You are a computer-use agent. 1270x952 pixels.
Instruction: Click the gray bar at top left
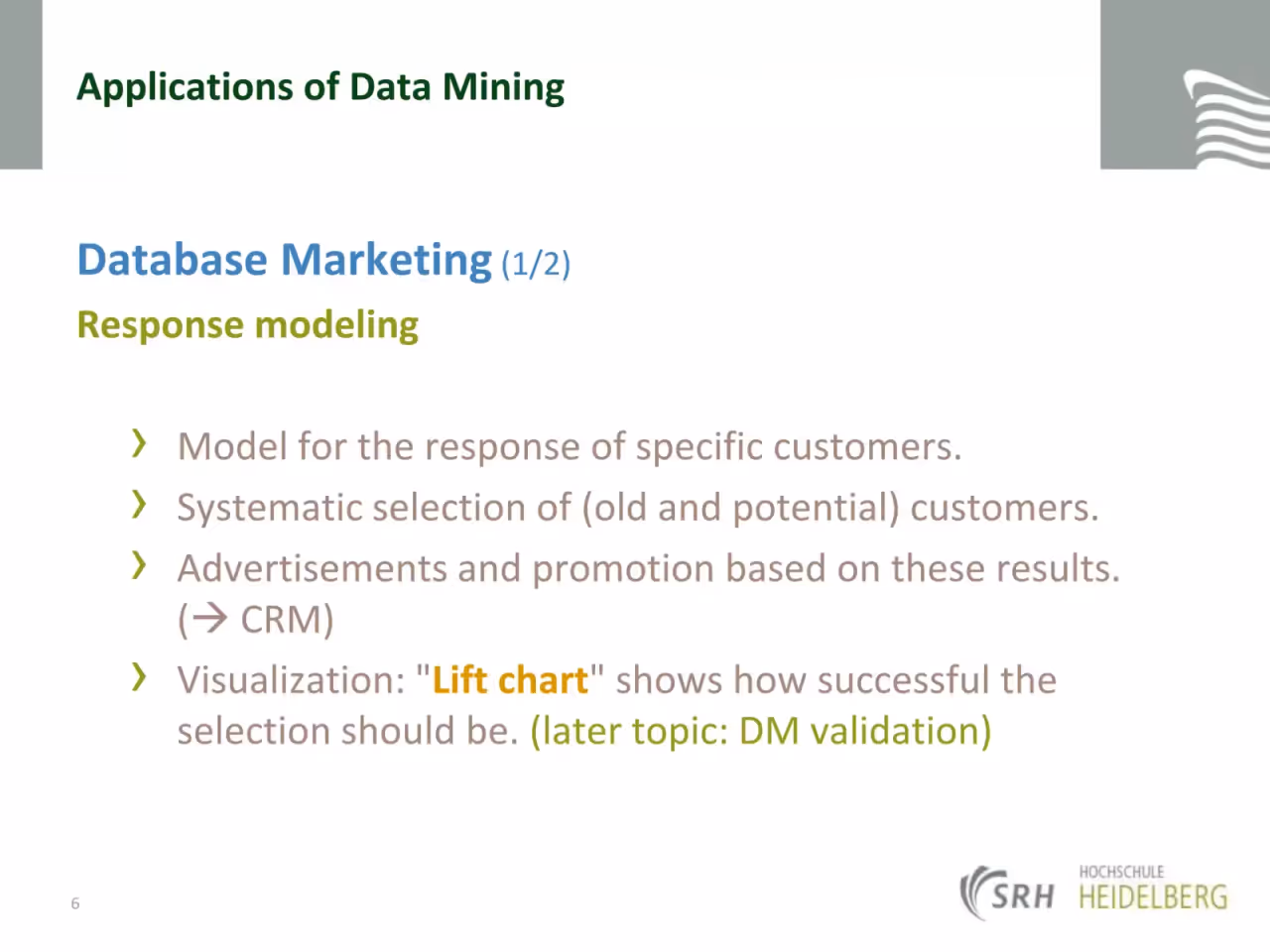tap(21, 84)
